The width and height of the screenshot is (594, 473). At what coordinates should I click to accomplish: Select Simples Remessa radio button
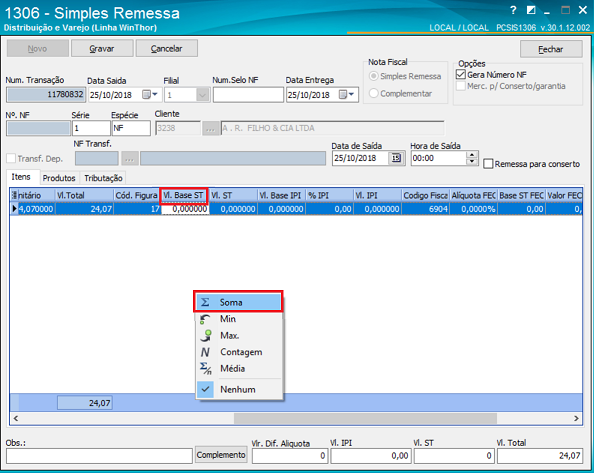tap(374, 76)
